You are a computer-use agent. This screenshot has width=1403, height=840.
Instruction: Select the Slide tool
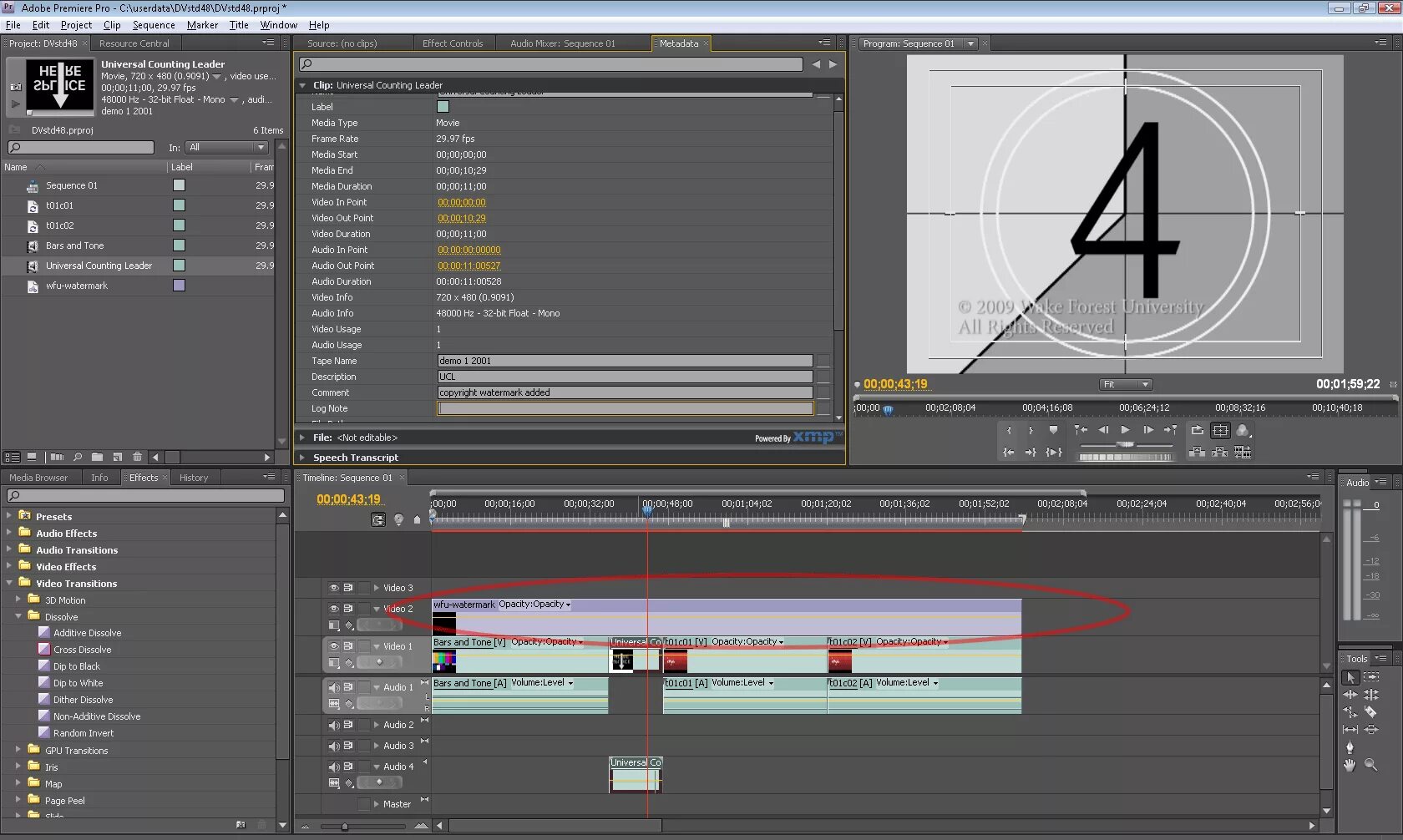click(x=1371, y=730)
